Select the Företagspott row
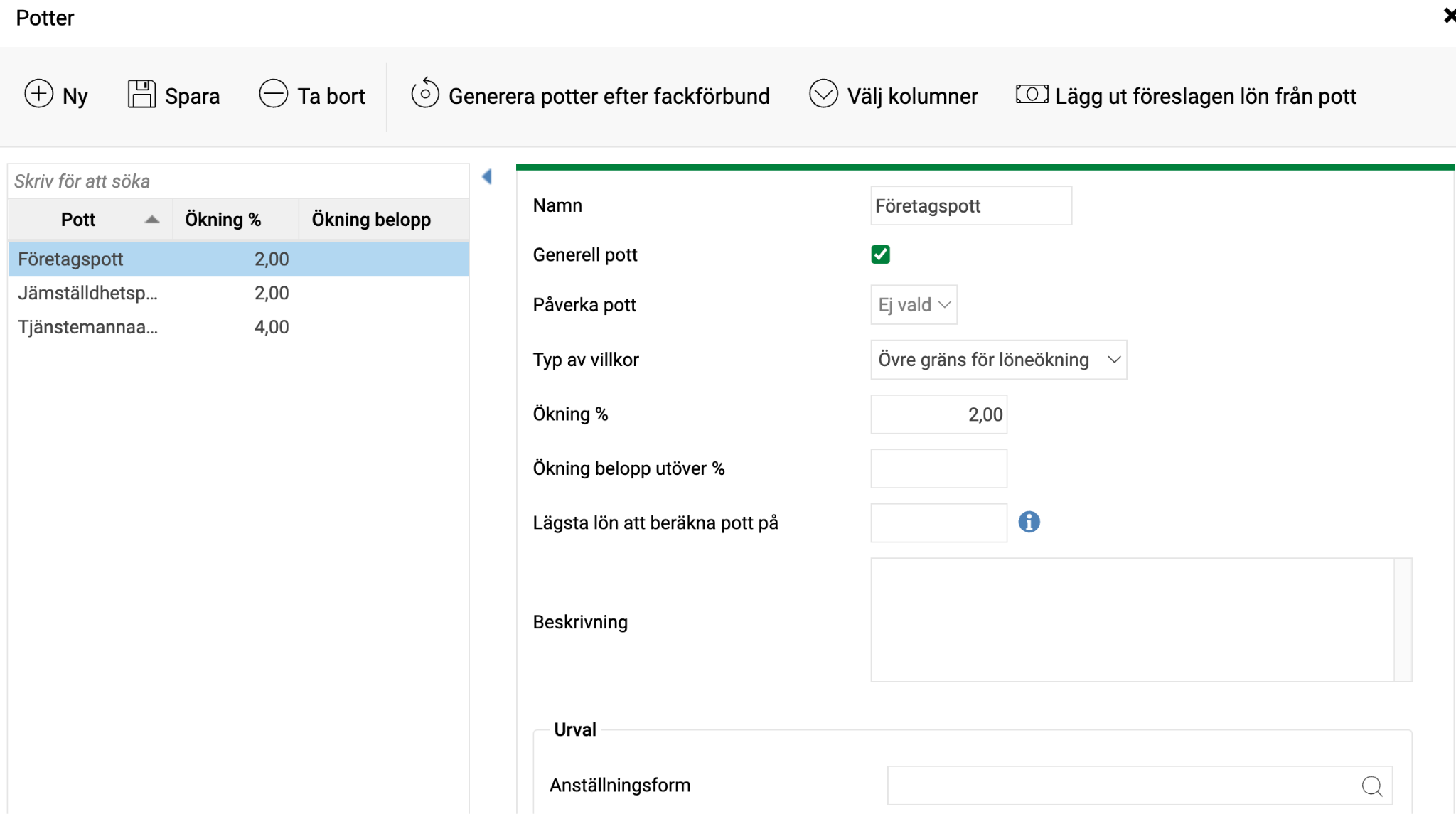The image size is (1456, 814). click(x=238, y=259)
